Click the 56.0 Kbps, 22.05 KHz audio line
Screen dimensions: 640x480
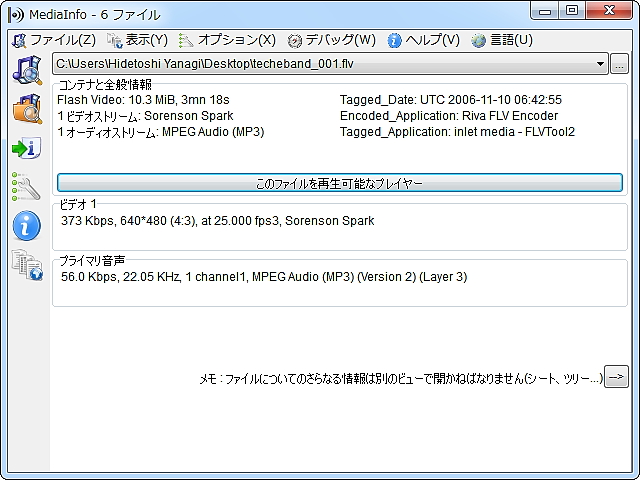(264, 277)
